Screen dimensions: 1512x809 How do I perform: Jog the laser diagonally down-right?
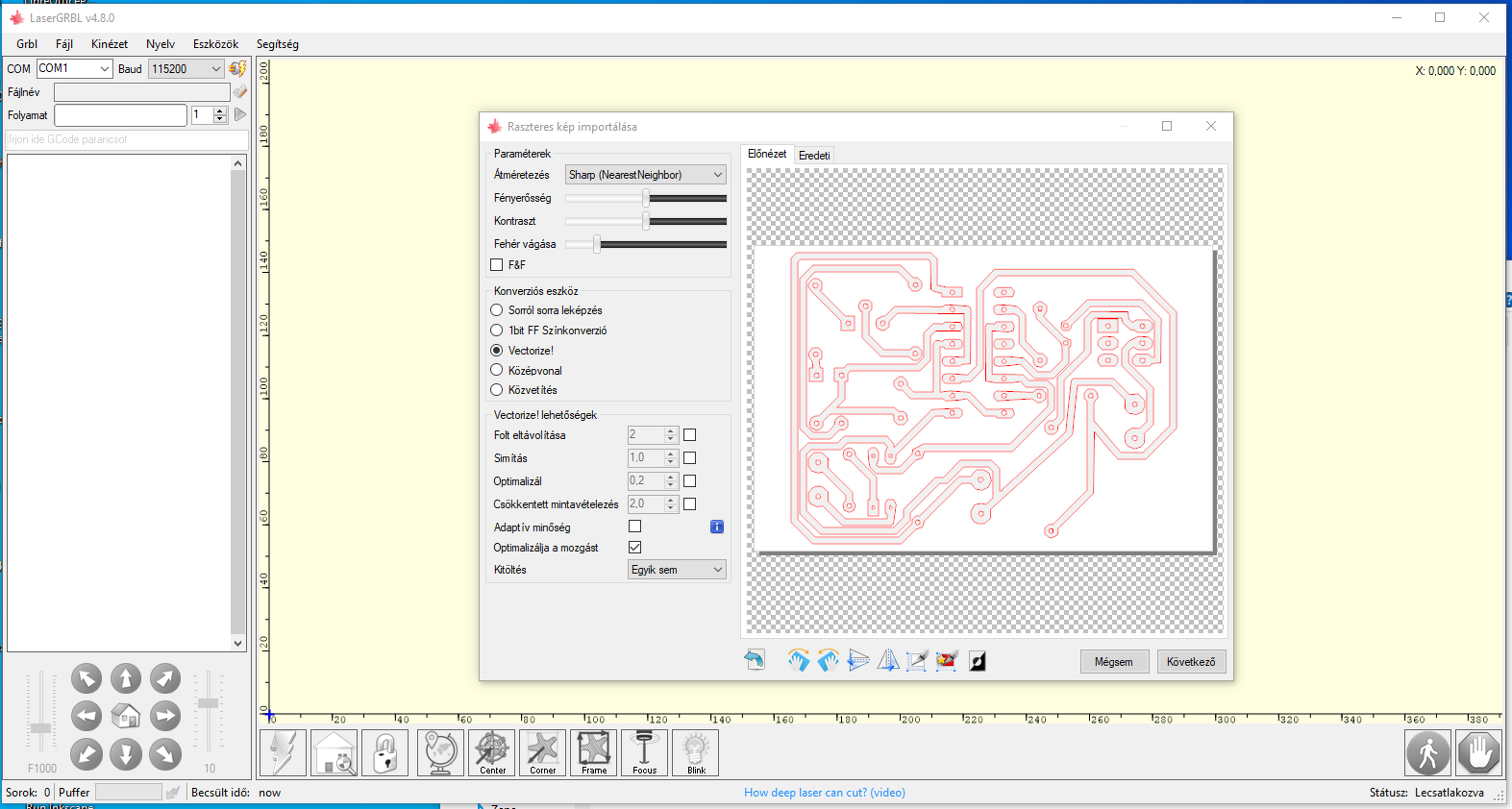(x=165, y=754)
